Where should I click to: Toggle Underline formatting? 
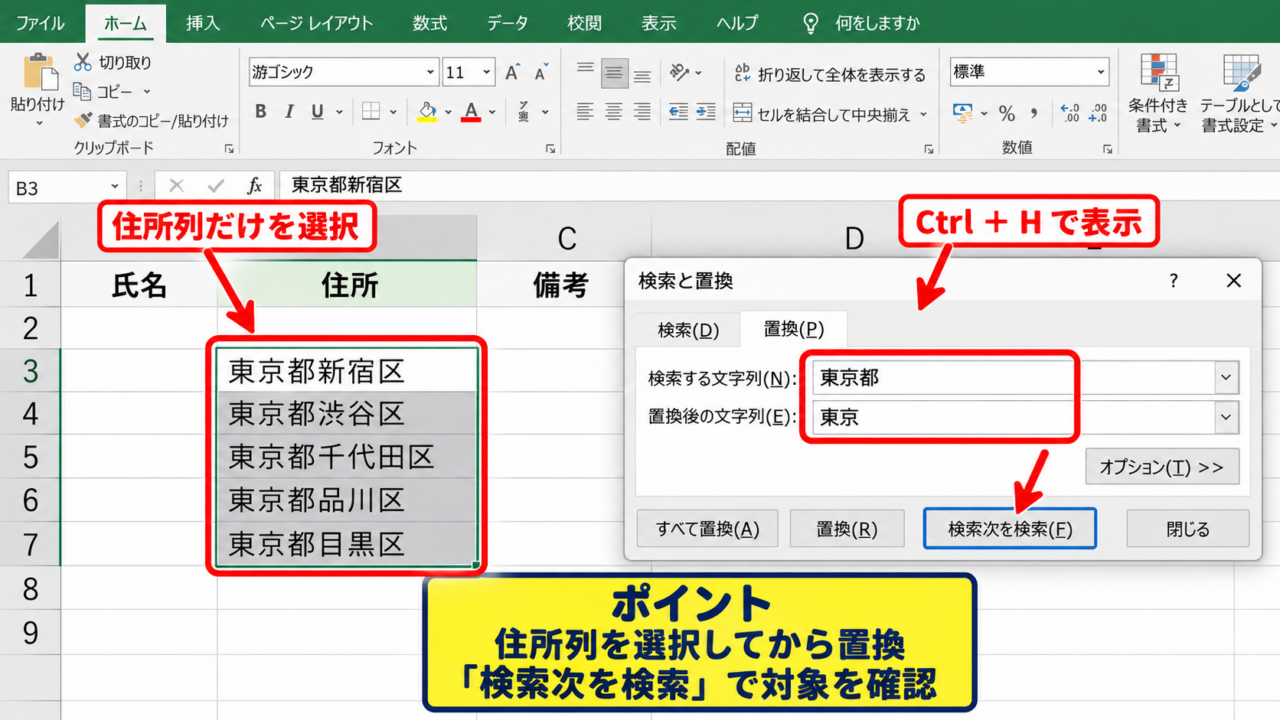click(317, 112)
